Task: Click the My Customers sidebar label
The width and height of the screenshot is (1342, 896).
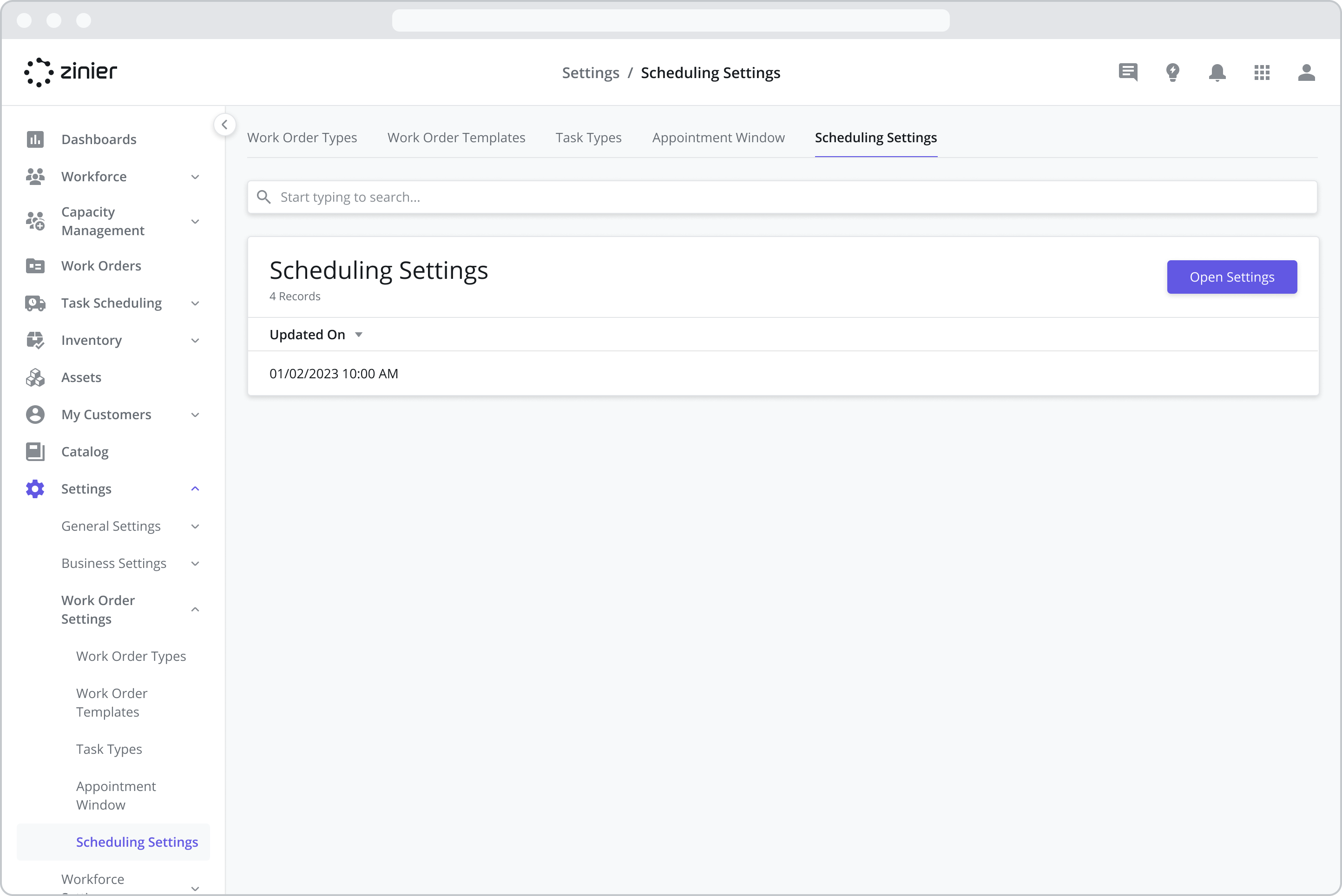Action: [106, 415]
